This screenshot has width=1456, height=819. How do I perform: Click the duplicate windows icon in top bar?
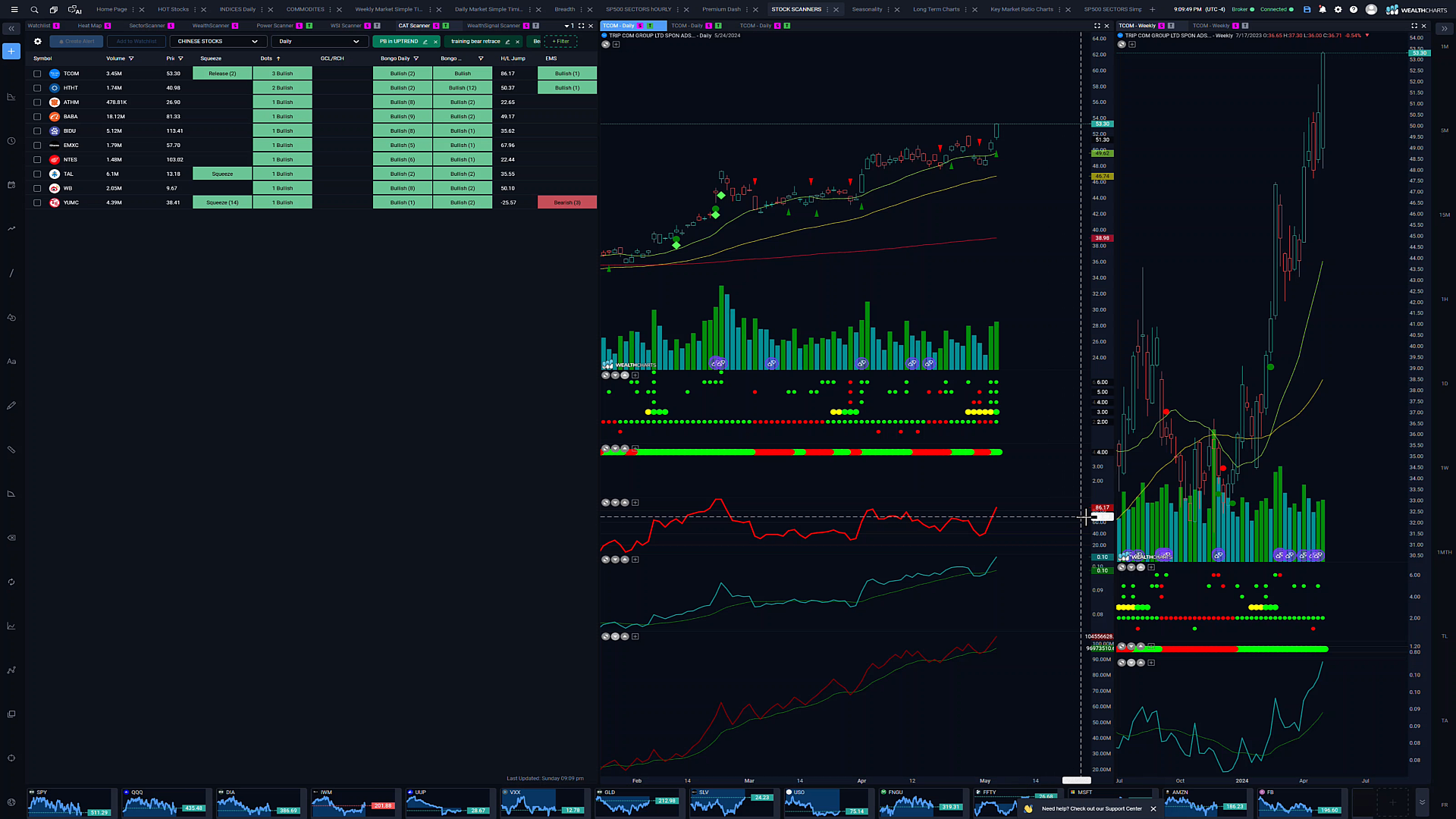point(54,10)
